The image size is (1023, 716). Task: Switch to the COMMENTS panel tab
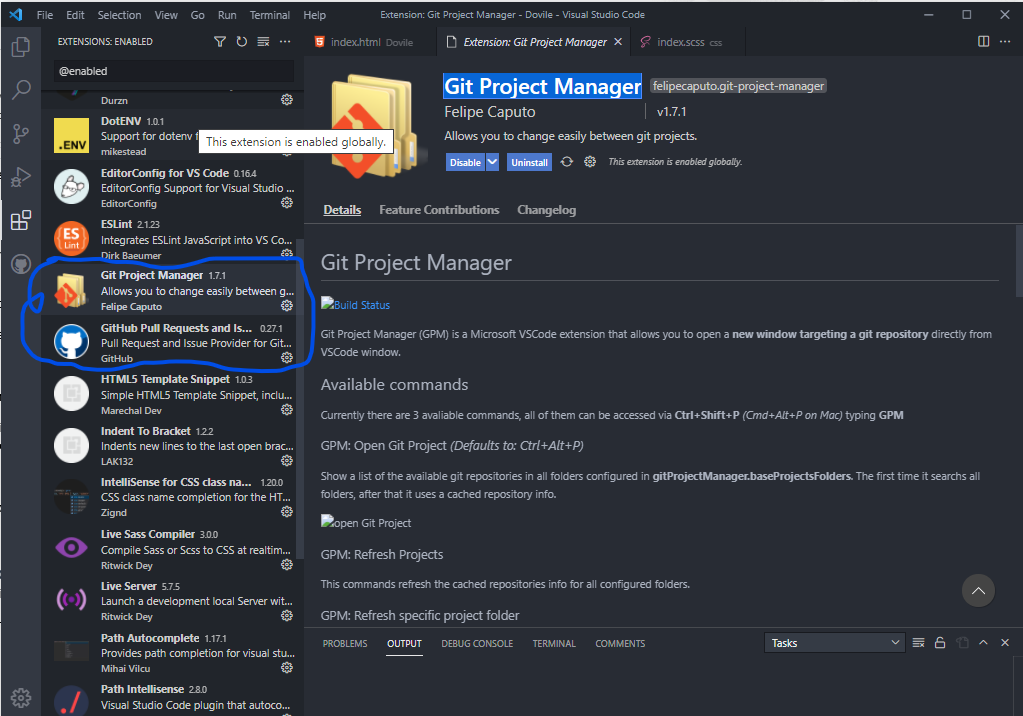pyautogui.click(x=620, y=644)
